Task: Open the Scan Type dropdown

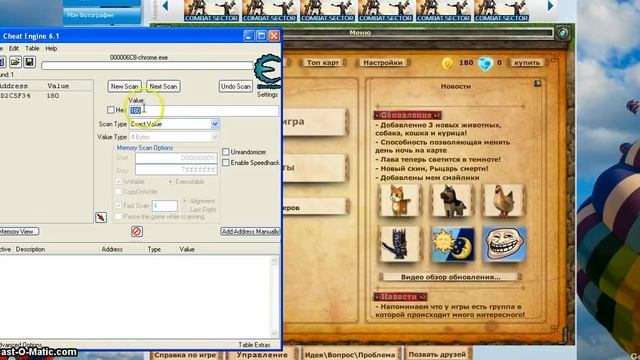Action: [175, 124]
